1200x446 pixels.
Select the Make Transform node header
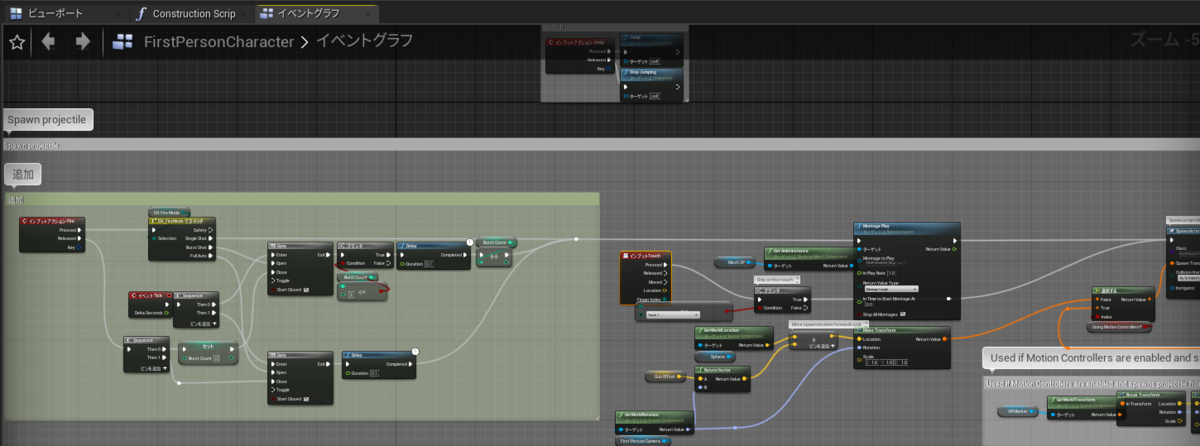pos(901,330)
